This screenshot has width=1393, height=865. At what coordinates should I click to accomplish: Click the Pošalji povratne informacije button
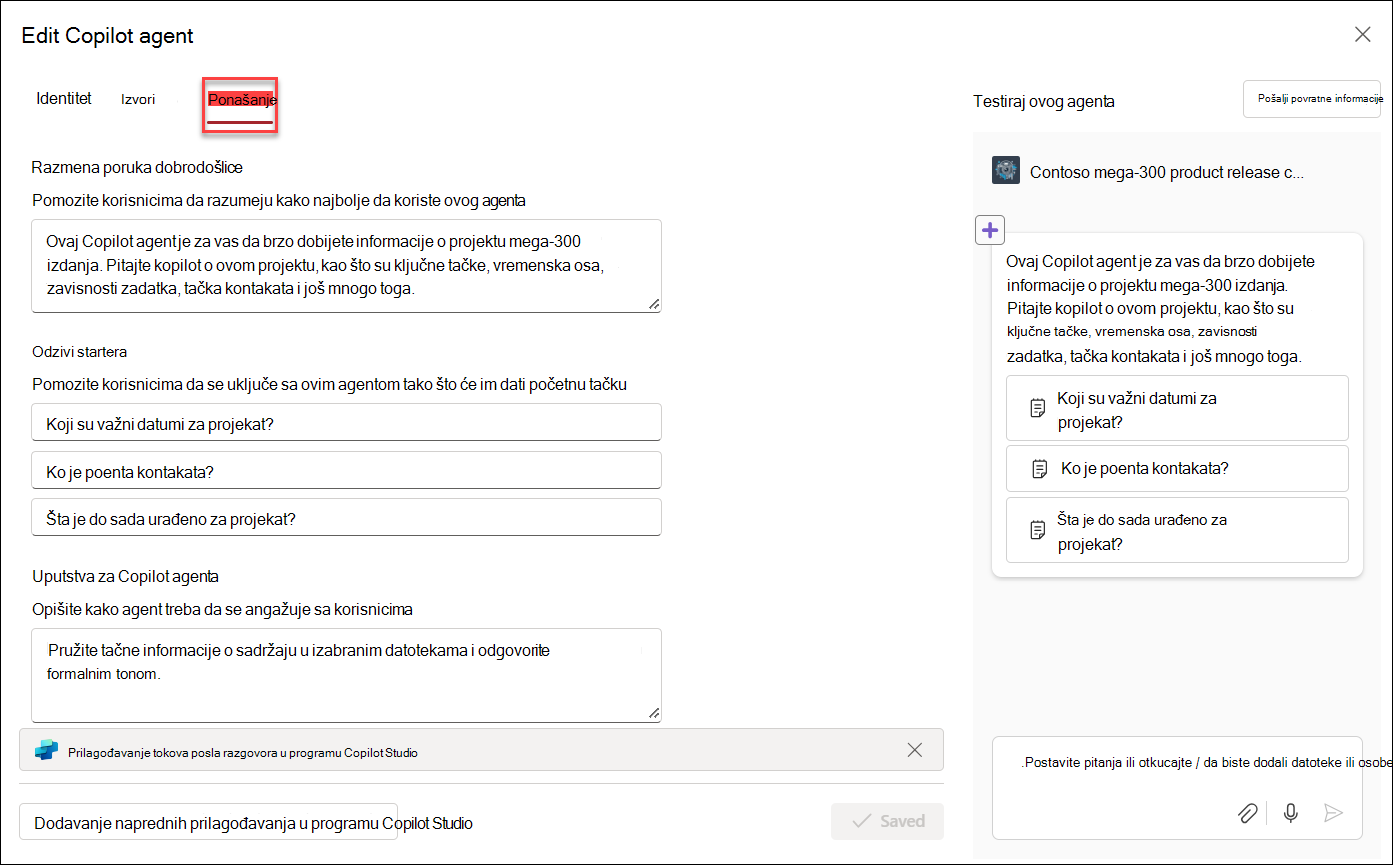1311,100
